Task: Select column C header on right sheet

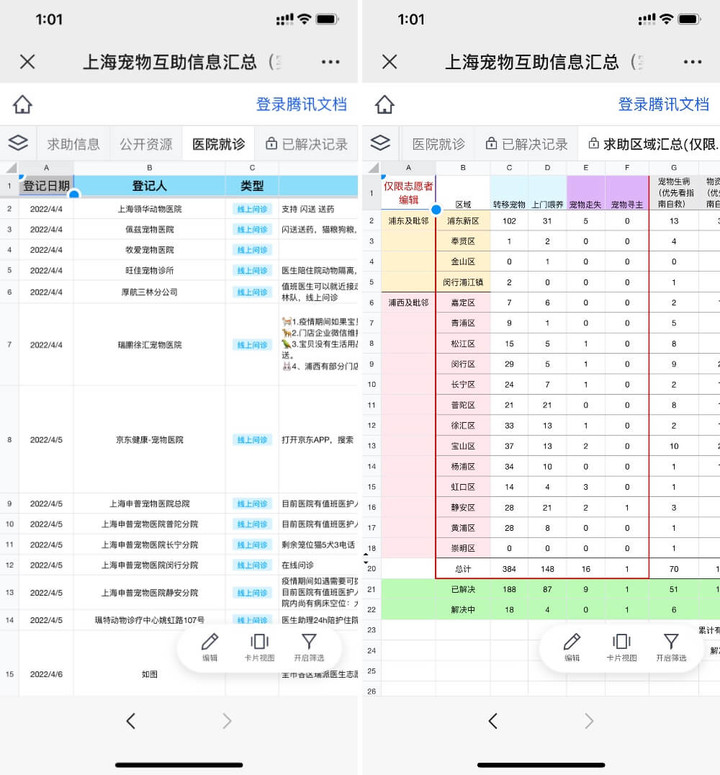Action: click(x=509, y=168)
